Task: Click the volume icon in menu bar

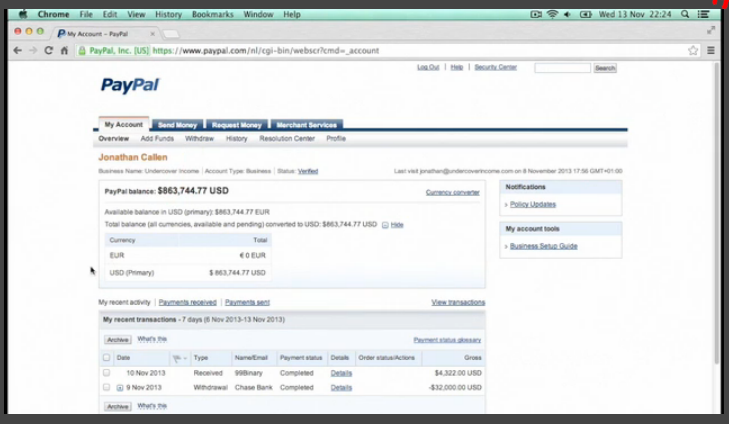Action: click(x=568, y=14)
